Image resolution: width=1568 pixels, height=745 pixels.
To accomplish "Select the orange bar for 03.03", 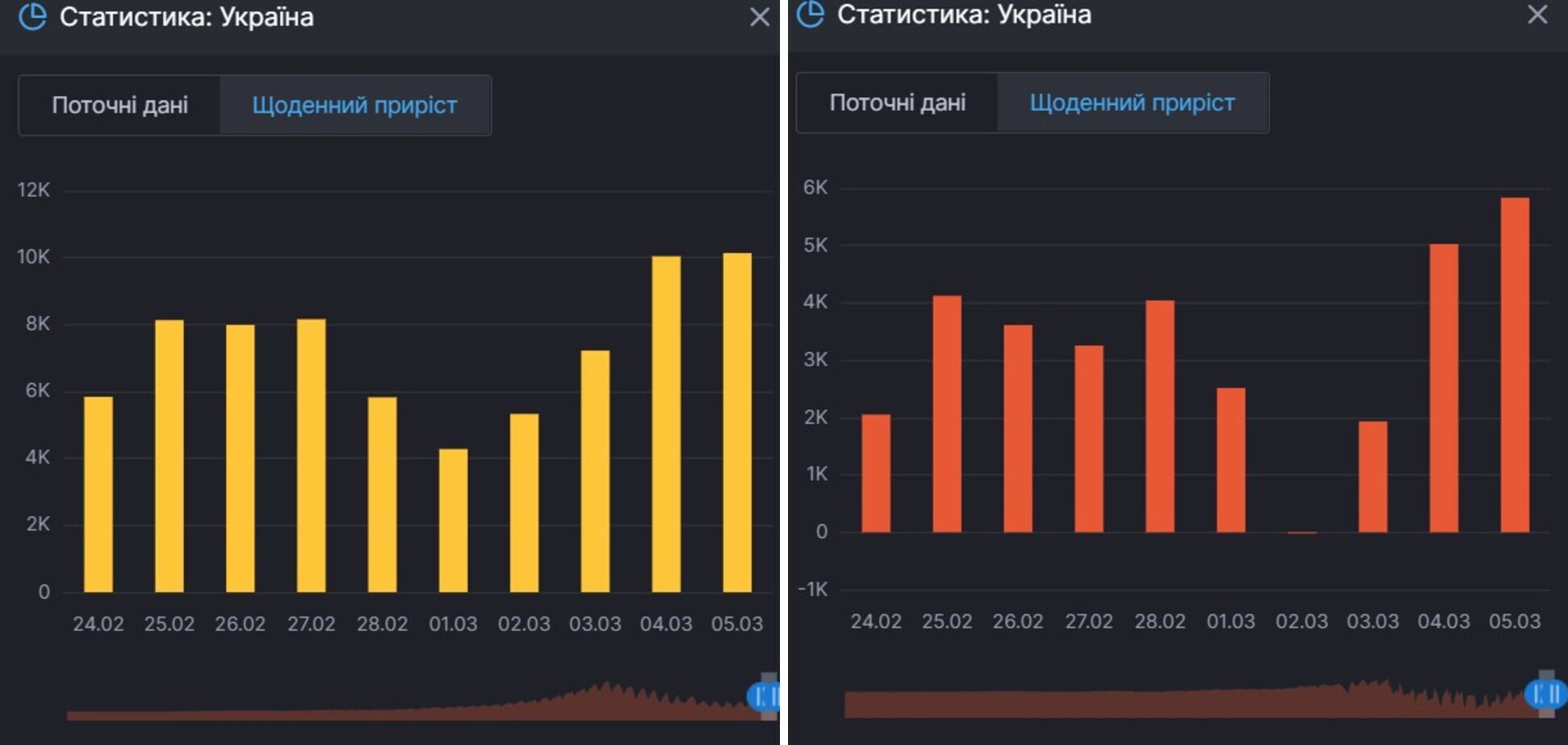I will click(1372, 477).
